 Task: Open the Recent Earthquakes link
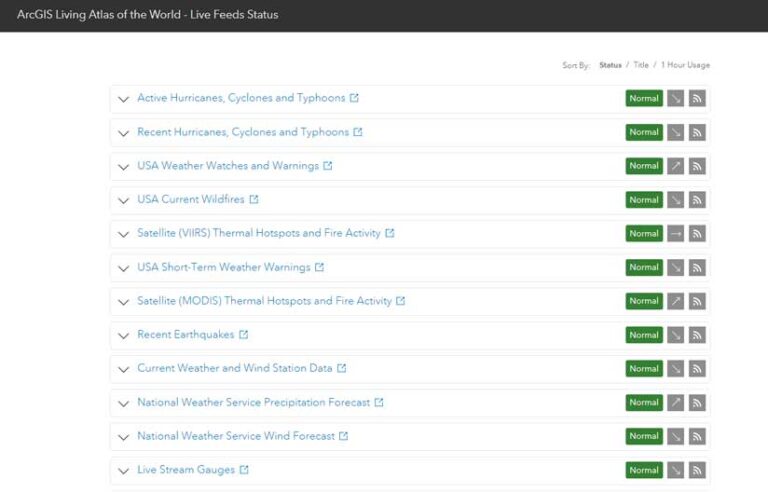coord(186,335)
